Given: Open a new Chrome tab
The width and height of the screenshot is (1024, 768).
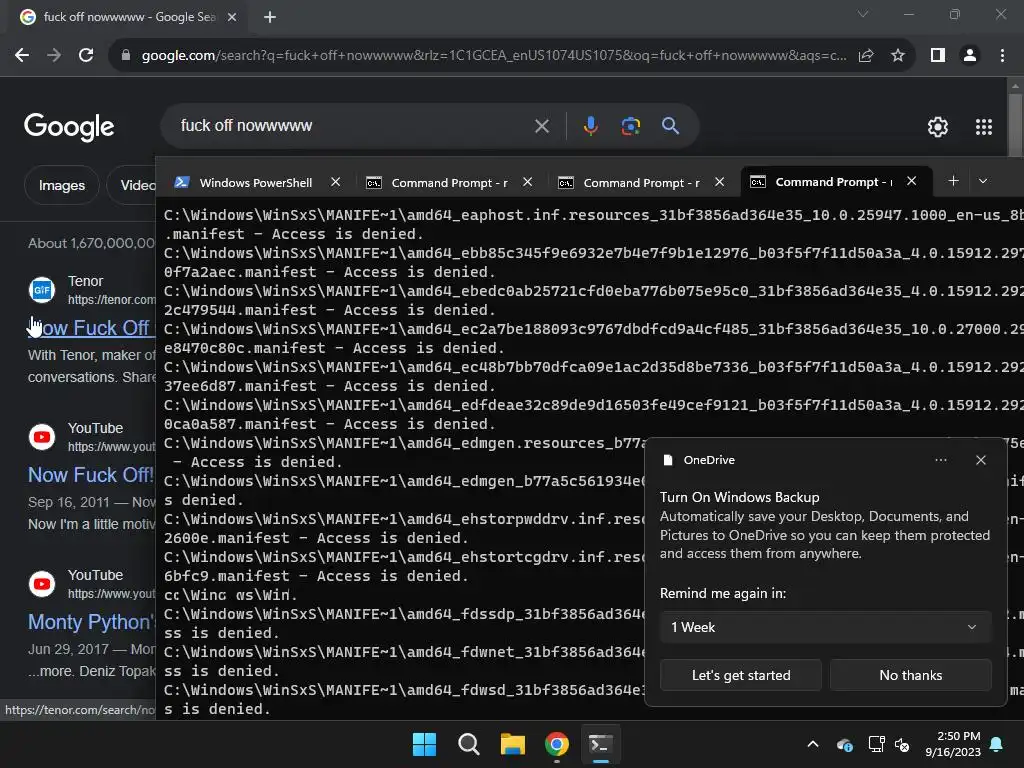Looking at the screenshot, I should pyautogui.click(x=270, y=17).
